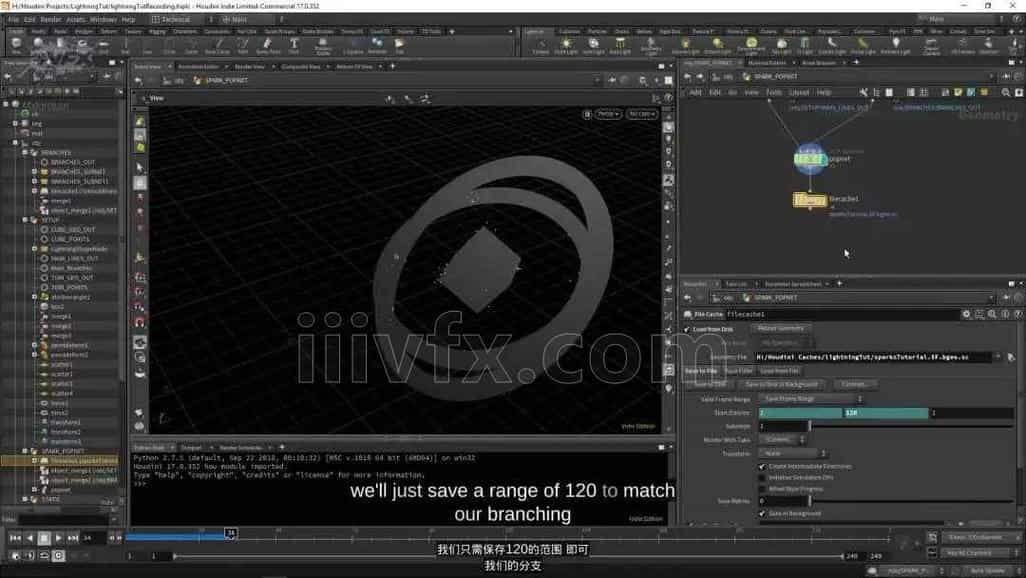Toggle Create Intermediate Directories checkbox
Image resolution: width=1026 pixels, height=578 pixels.
point(762,467)
